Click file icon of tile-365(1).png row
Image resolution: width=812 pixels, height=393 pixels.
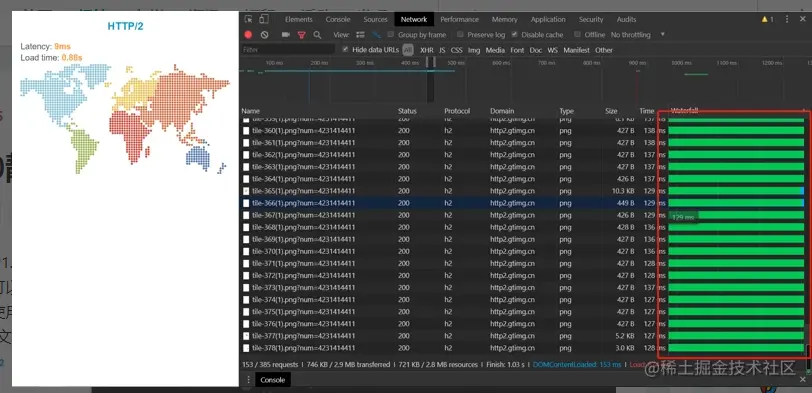(x=246, y=191)
